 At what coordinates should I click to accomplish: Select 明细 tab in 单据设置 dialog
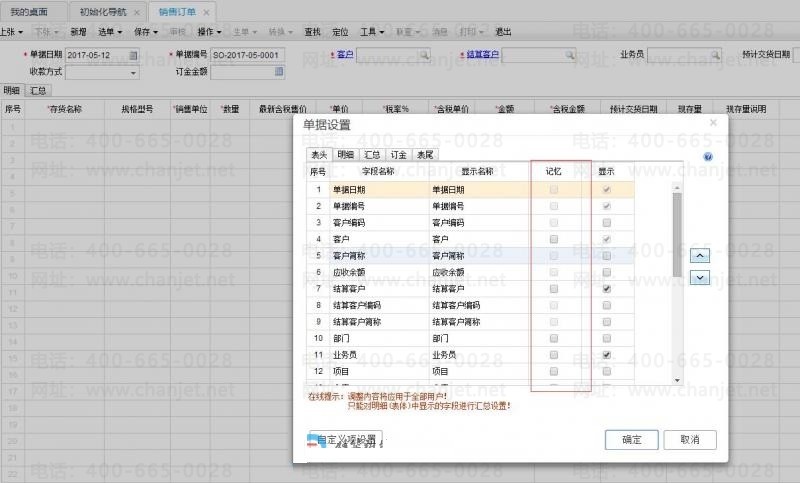coord(345,155)
